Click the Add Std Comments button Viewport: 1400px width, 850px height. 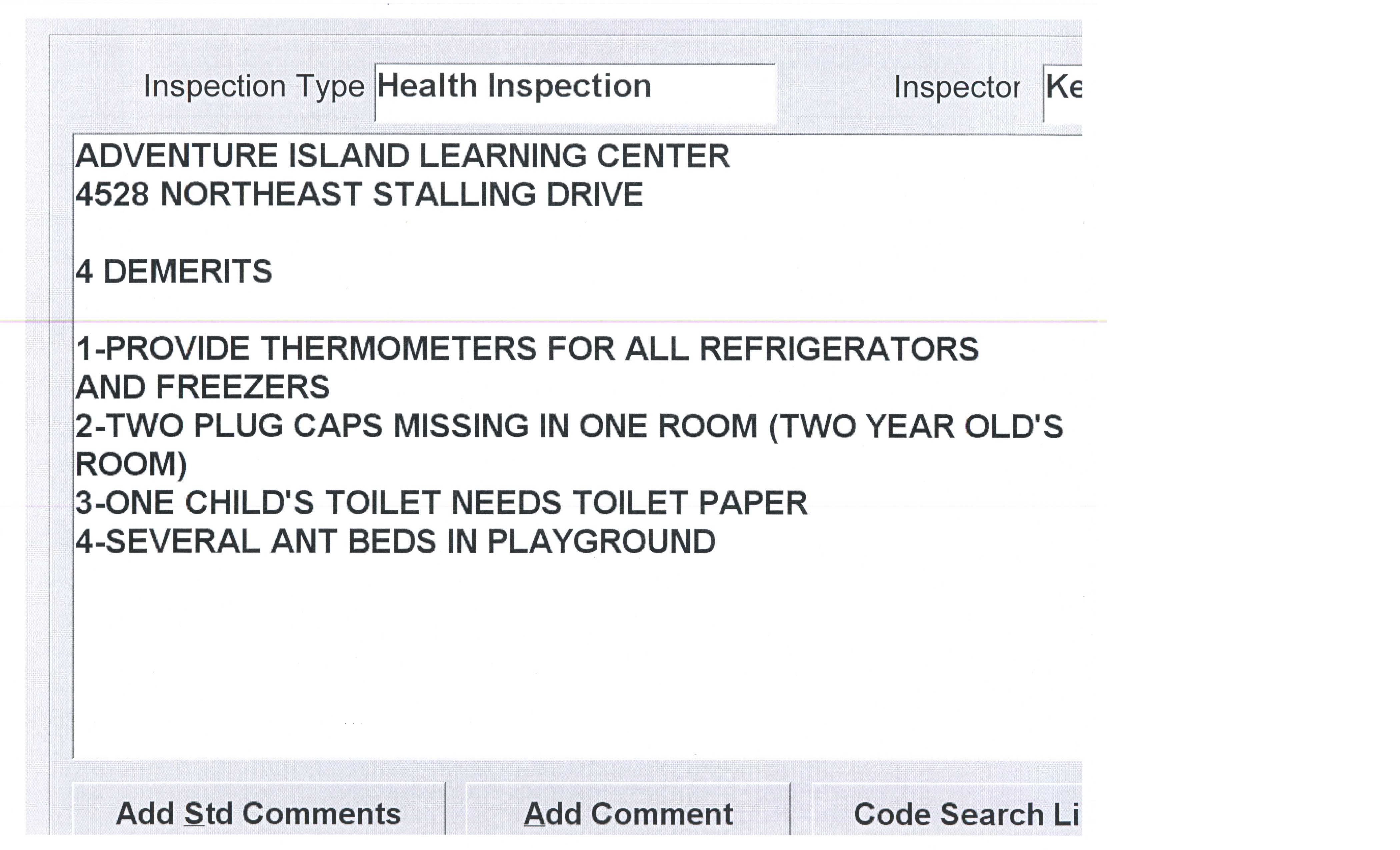259,813
